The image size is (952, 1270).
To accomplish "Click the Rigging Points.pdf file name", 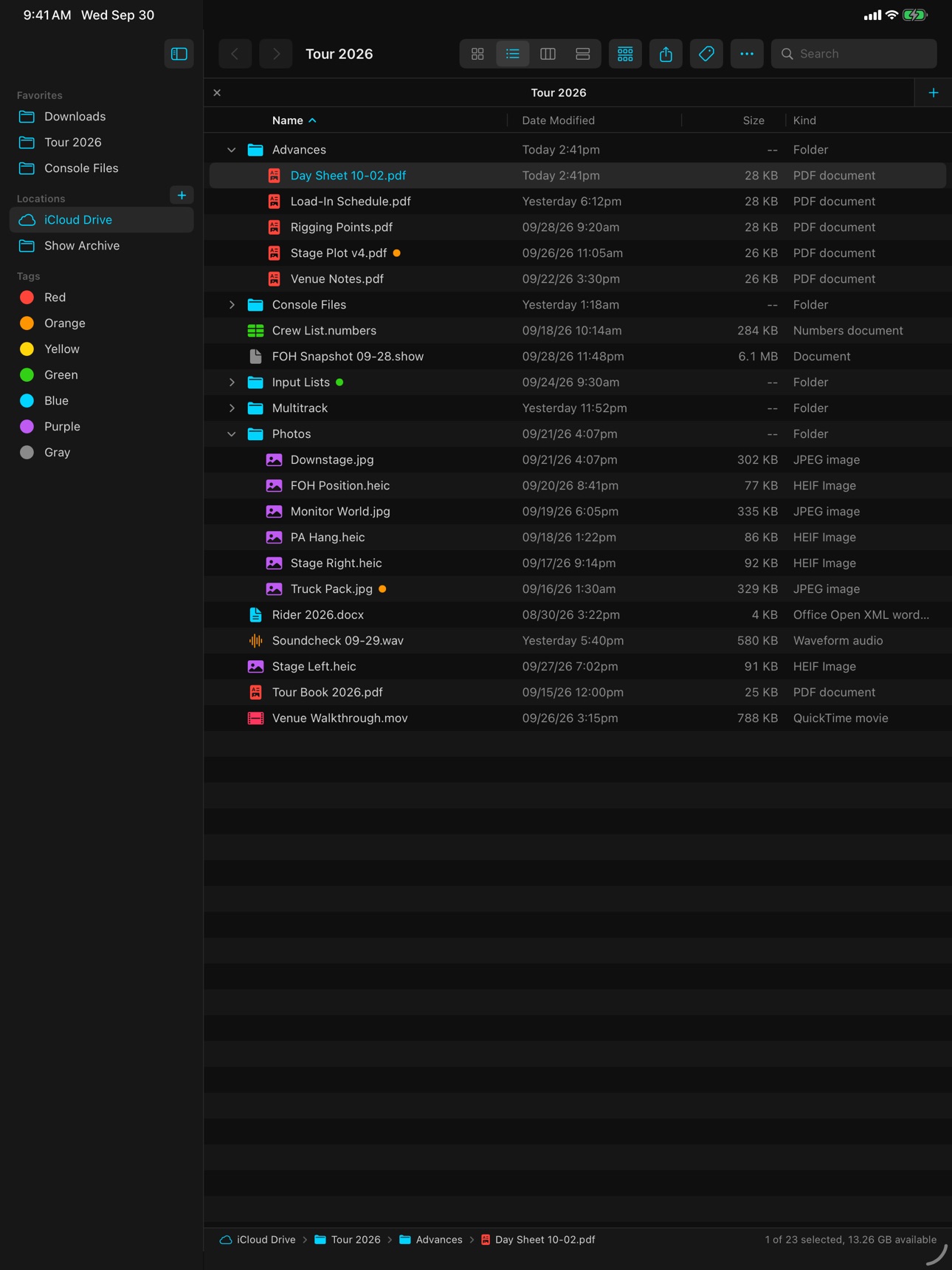I will point(342,227).
